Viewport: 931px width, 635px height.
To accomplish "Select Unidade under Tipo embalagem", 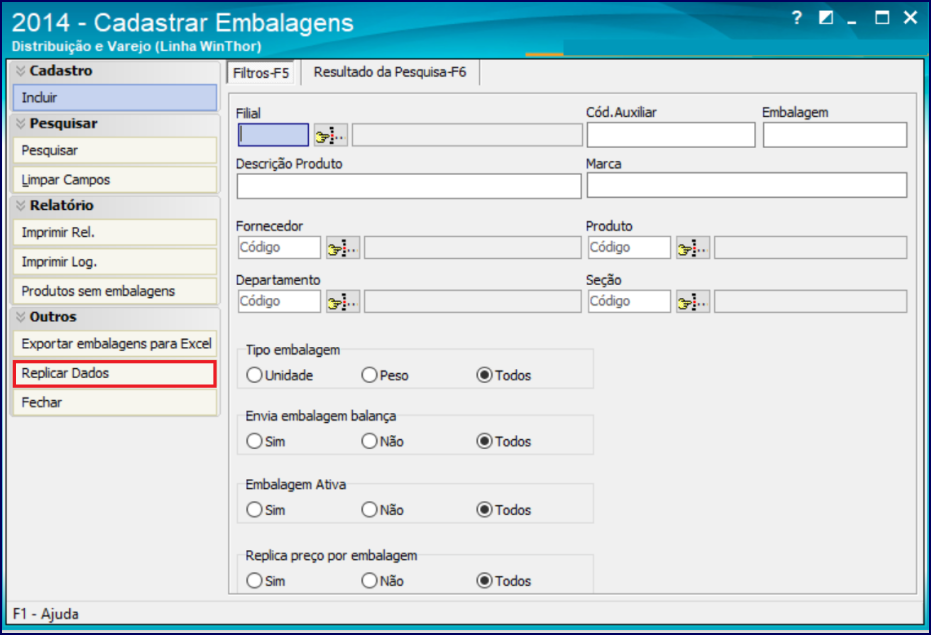I will [254, 375].
